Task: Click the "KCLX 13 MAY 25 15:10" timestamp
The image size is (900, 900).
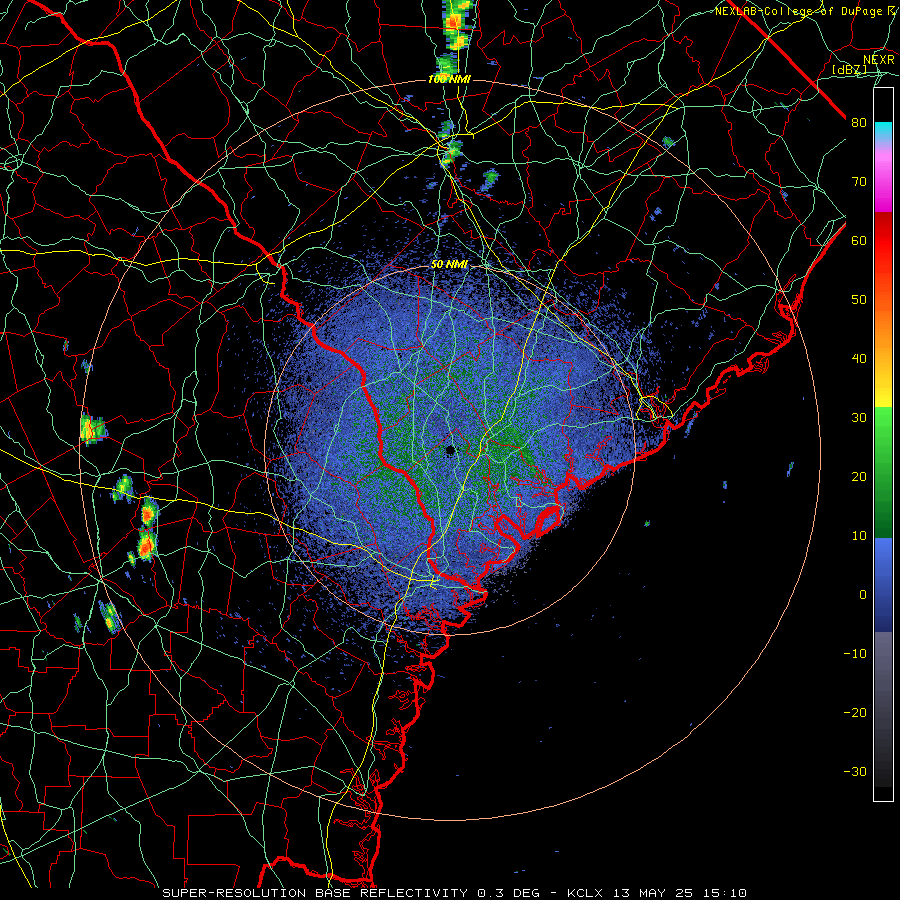Action: point(657,893)
